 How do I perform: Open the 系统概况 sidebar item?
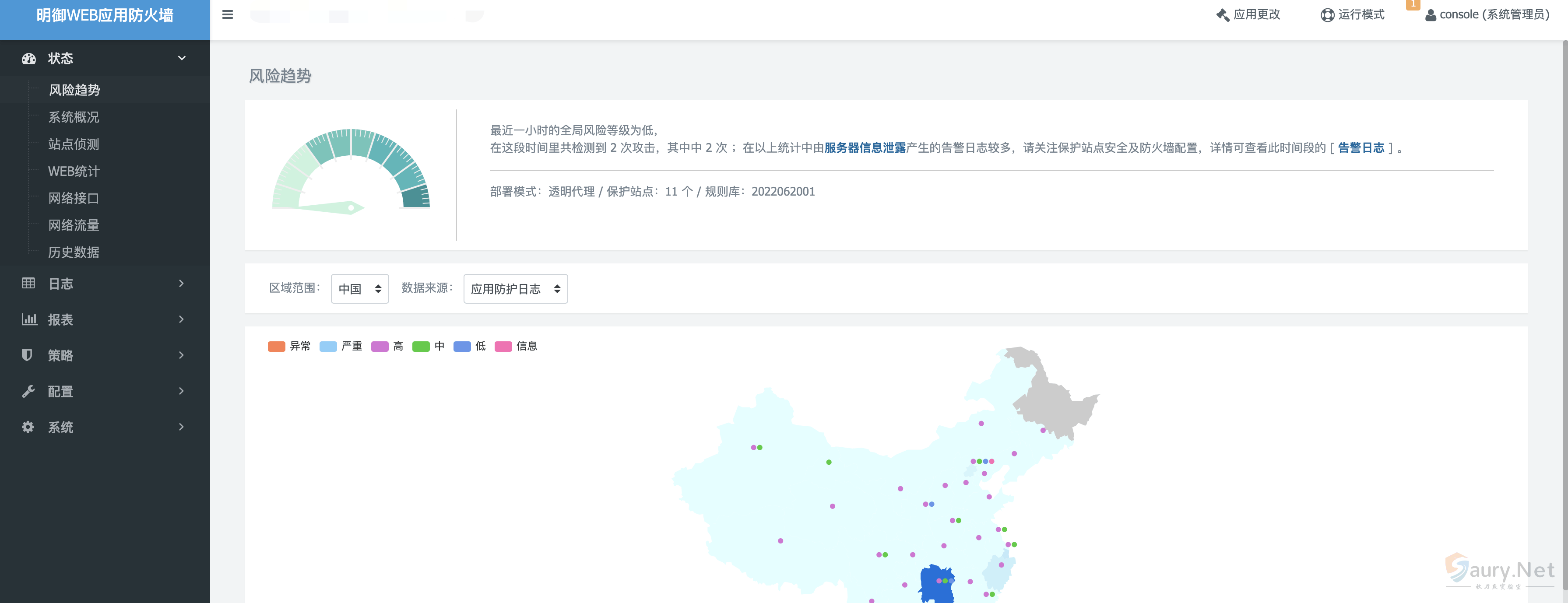point(74,117)
